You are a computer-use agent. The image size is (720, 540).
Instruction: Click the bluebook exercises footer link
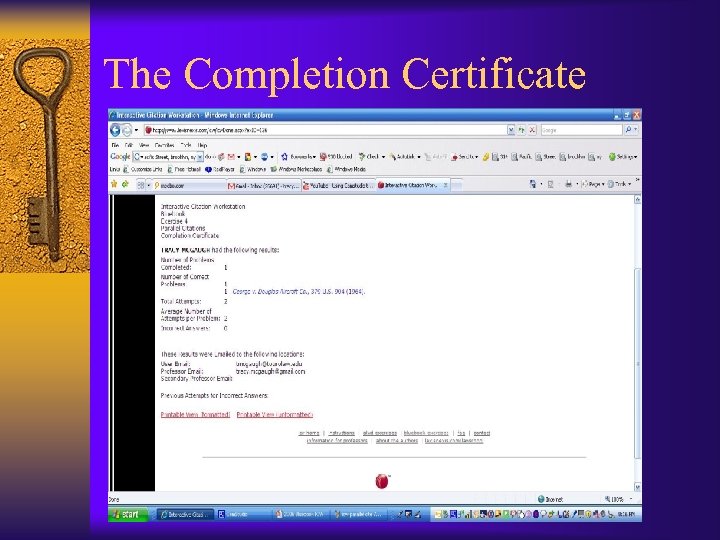coord(426,433)
